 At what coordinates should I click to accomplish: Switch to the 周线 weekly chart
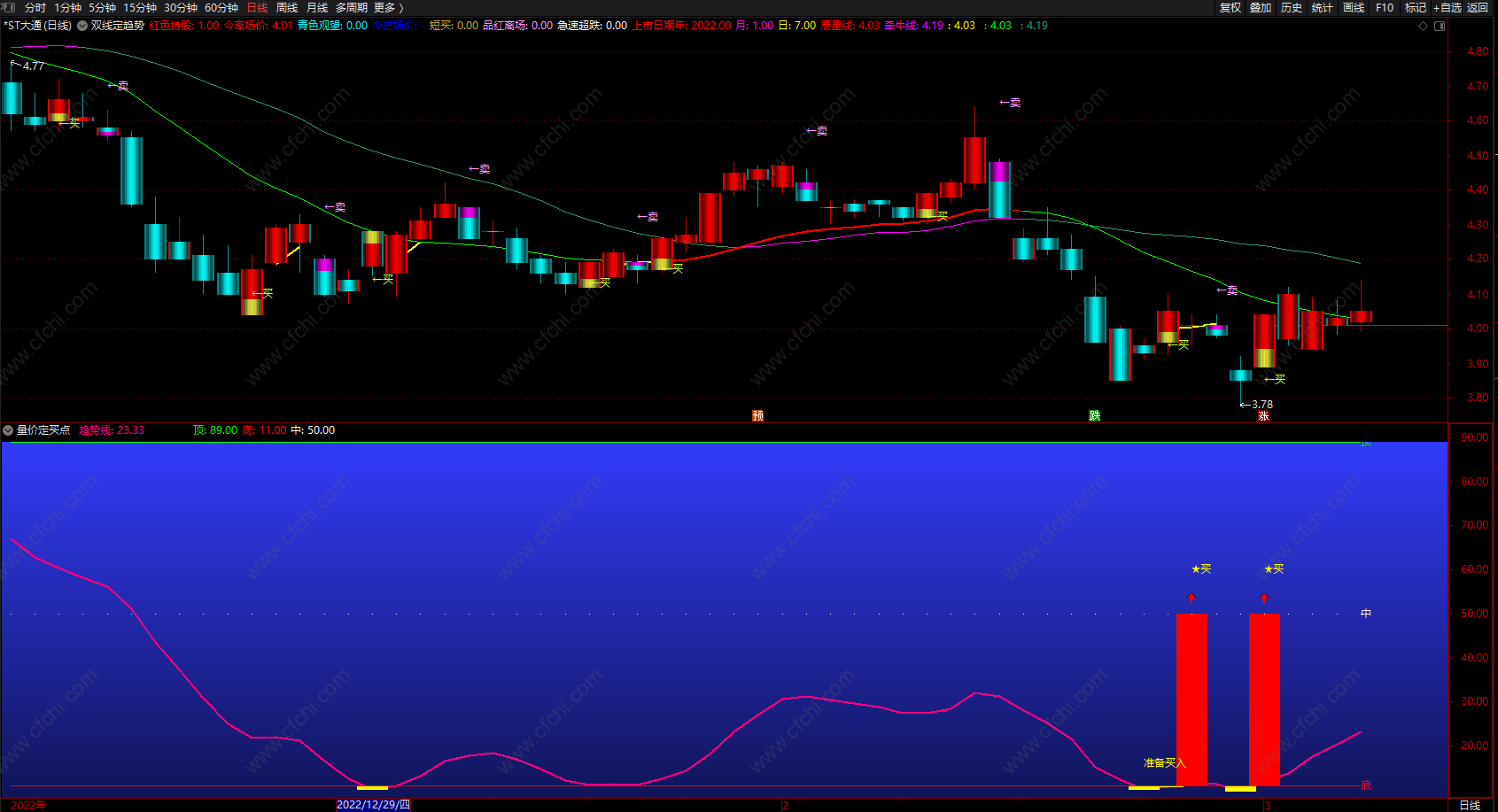coord(287,8)
